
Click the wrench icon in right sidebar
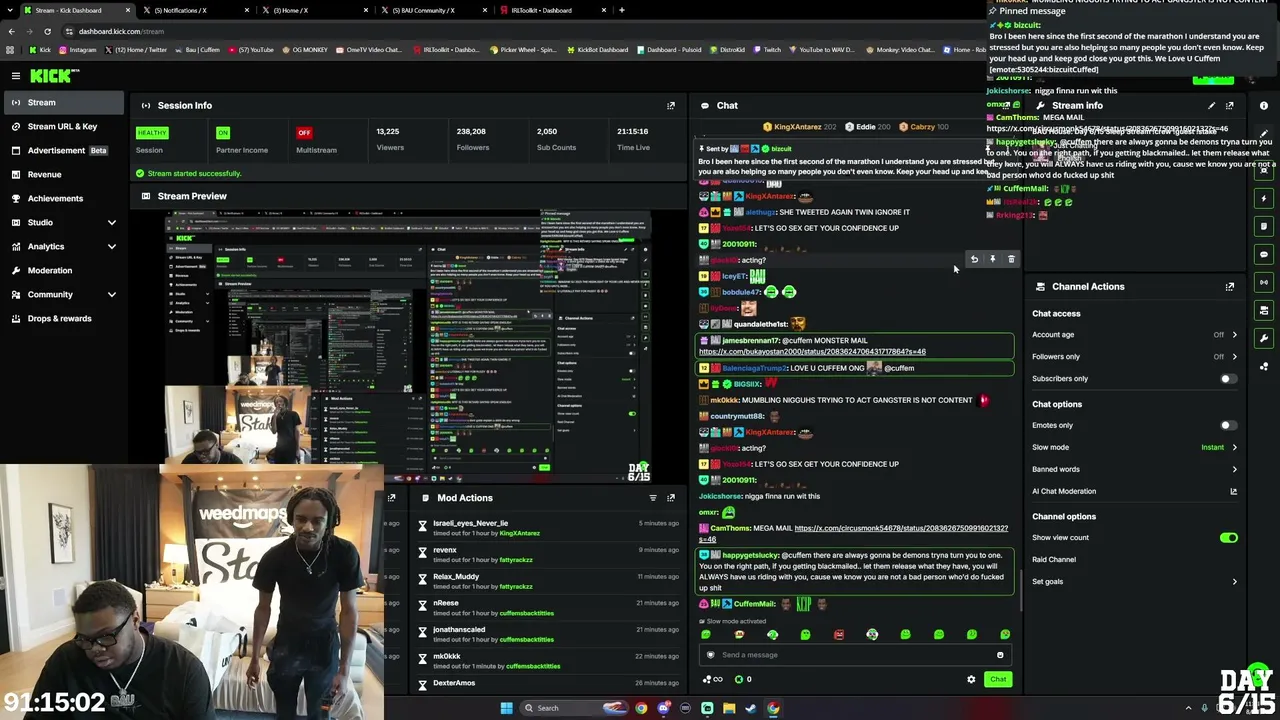tap(1264, 338)
